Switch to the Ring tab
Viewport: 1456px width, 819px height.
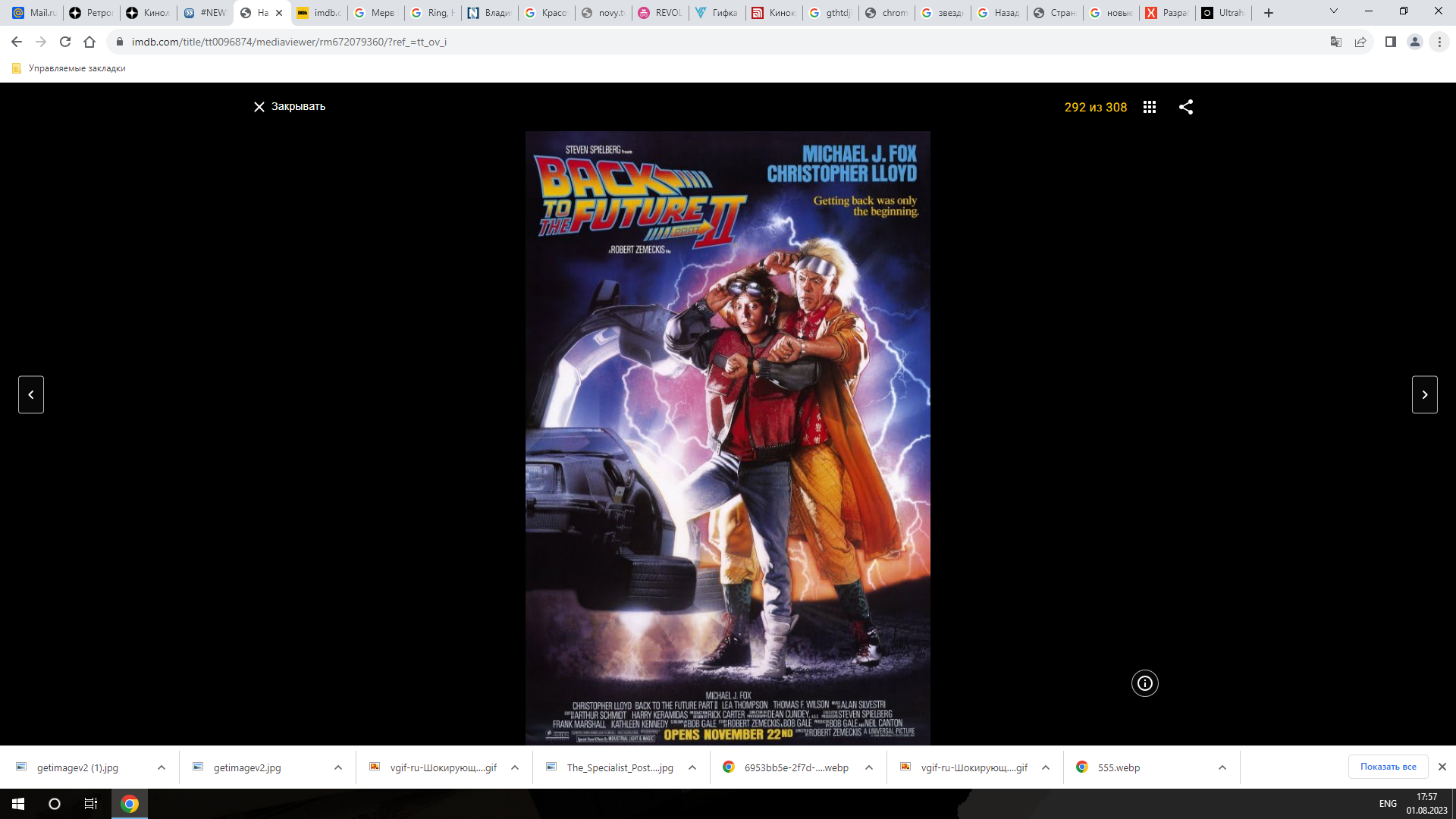[x=432, y=13]
